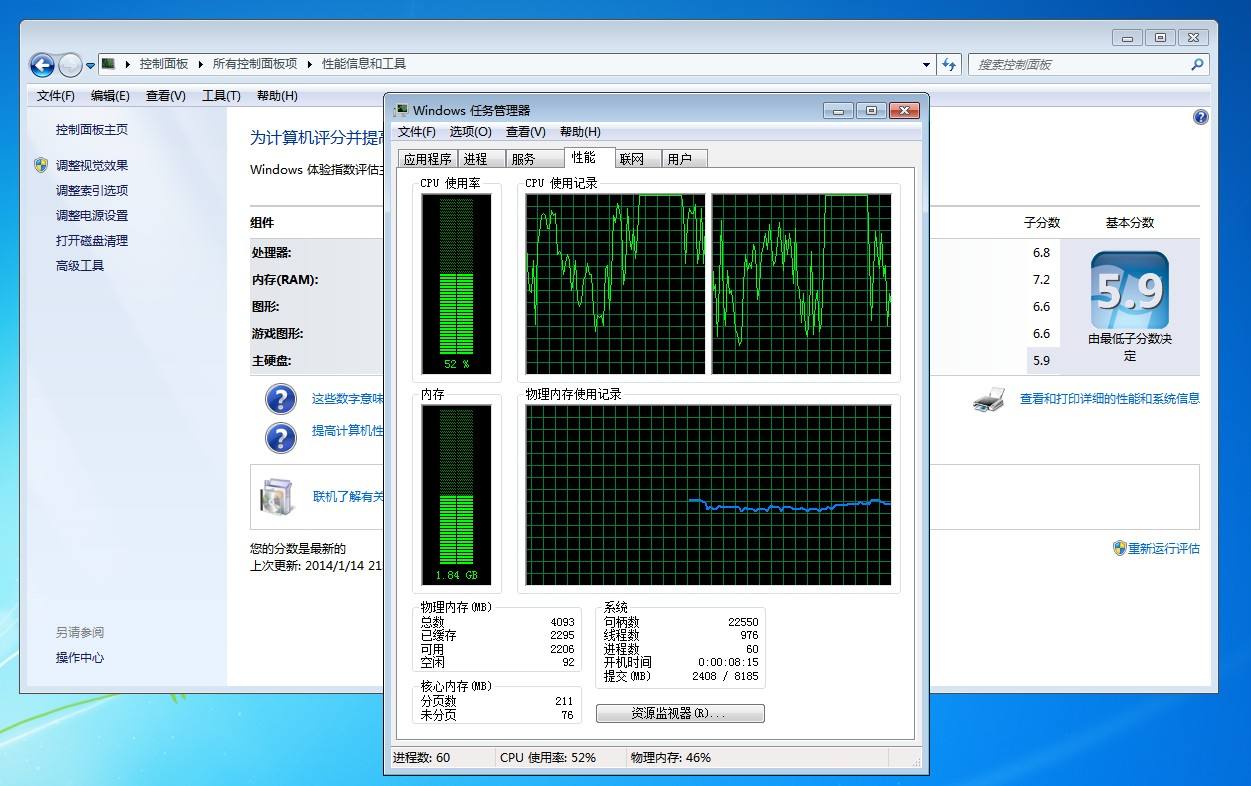Expand breadcrumb arrow after 控制面板
This screenshot has width=1251, height=786.
[200, 64]
